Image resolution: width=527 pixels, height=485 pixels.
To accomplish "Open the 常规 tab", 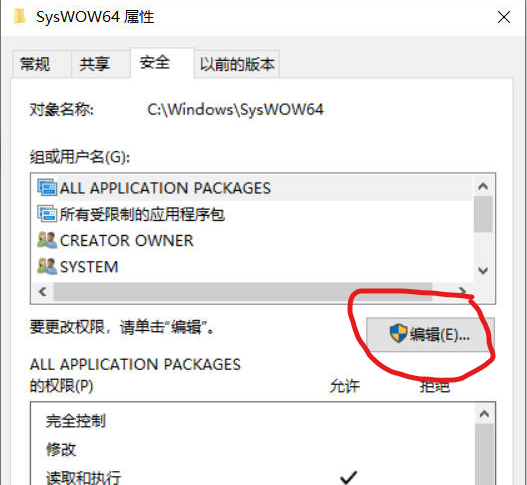I will [x=35, y=64].
